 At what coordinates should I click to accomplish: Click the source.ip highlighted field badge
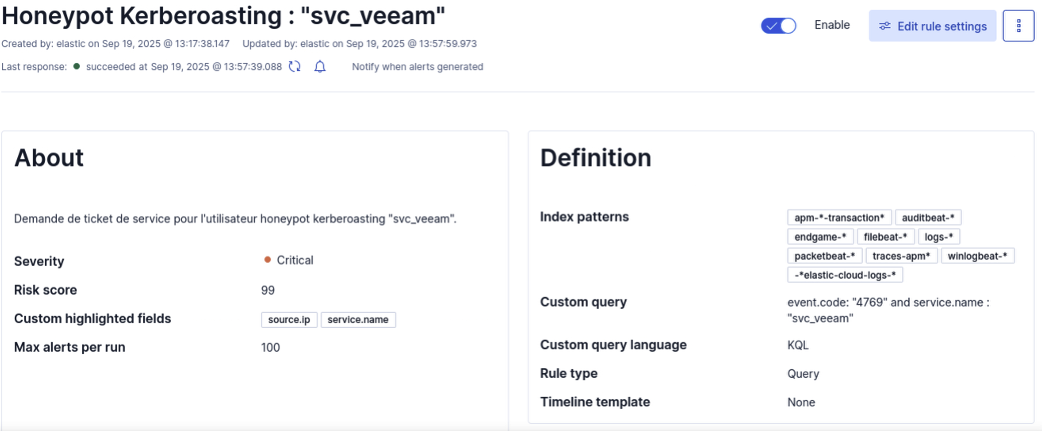click(x=289, y=320)
